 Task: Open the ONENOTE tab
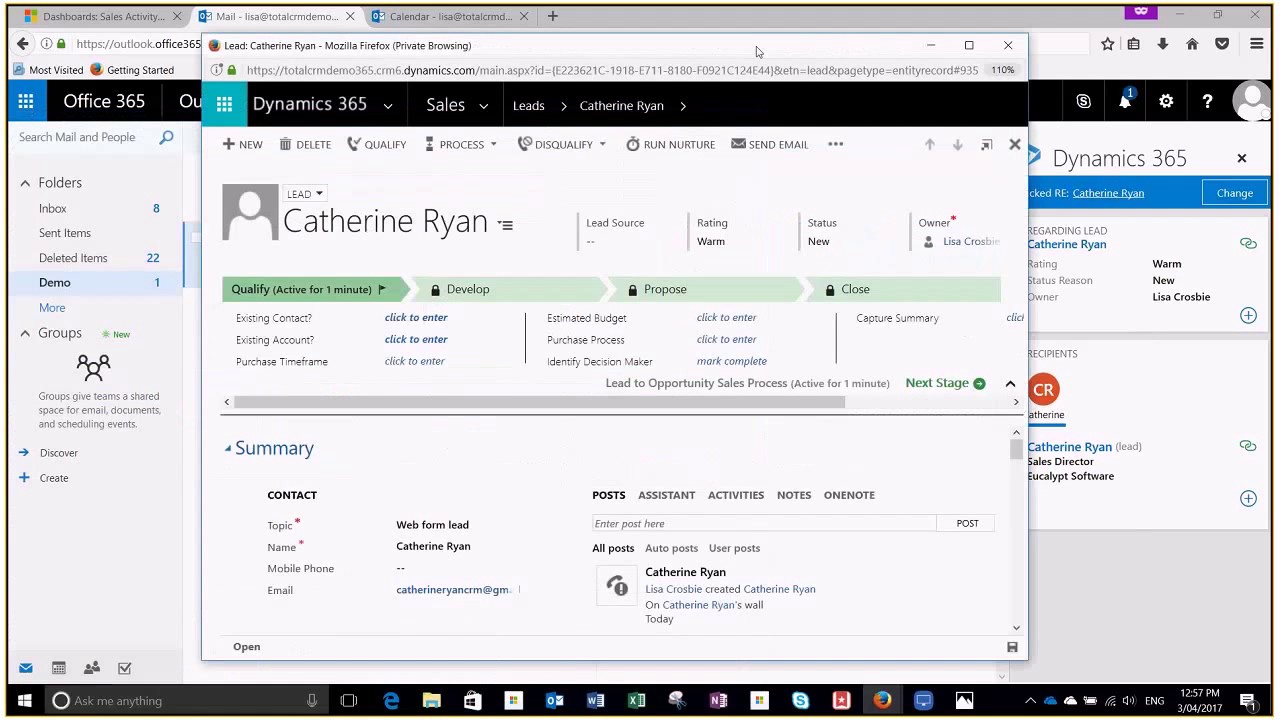(x=848, y=494)
